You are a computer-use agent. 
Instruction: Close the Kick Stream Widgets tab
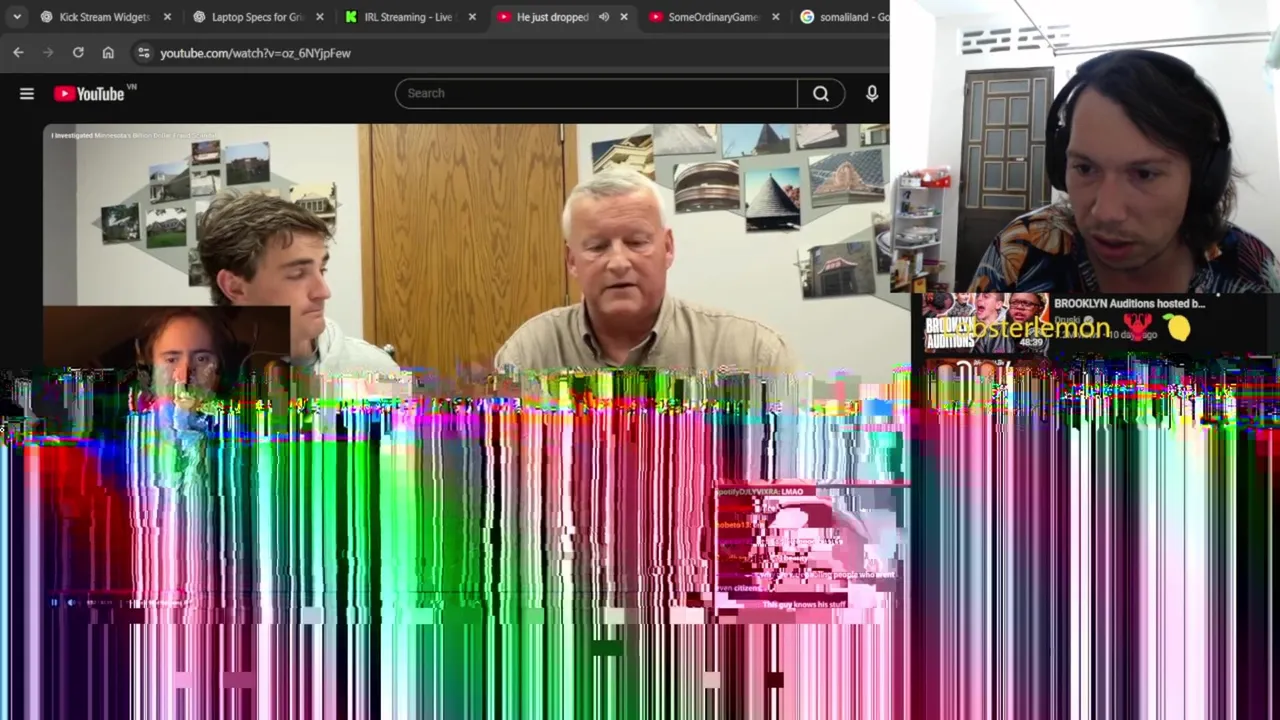pyautogui.click(x=167, y=17)
